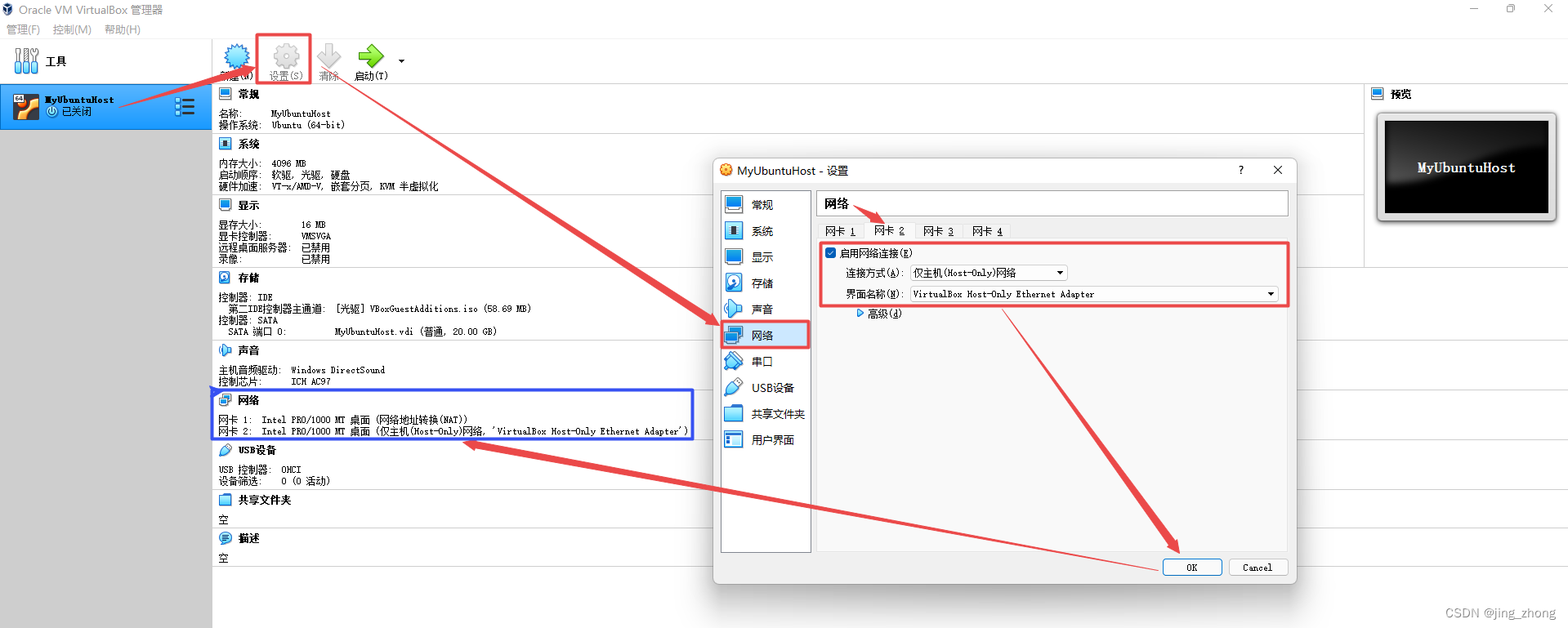Select USB设备 in the settings dialog sidebar
The height and width of the screenshot is (628, 1568).
(766, 388)
